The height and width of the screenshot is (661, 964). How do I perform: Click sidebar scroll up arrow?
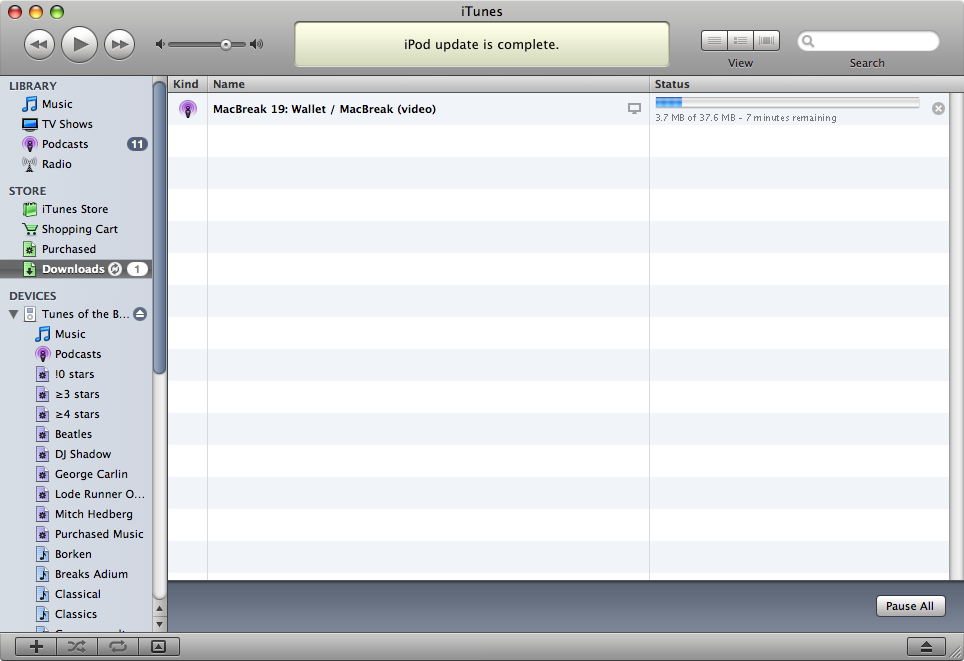tap(159, 609)
